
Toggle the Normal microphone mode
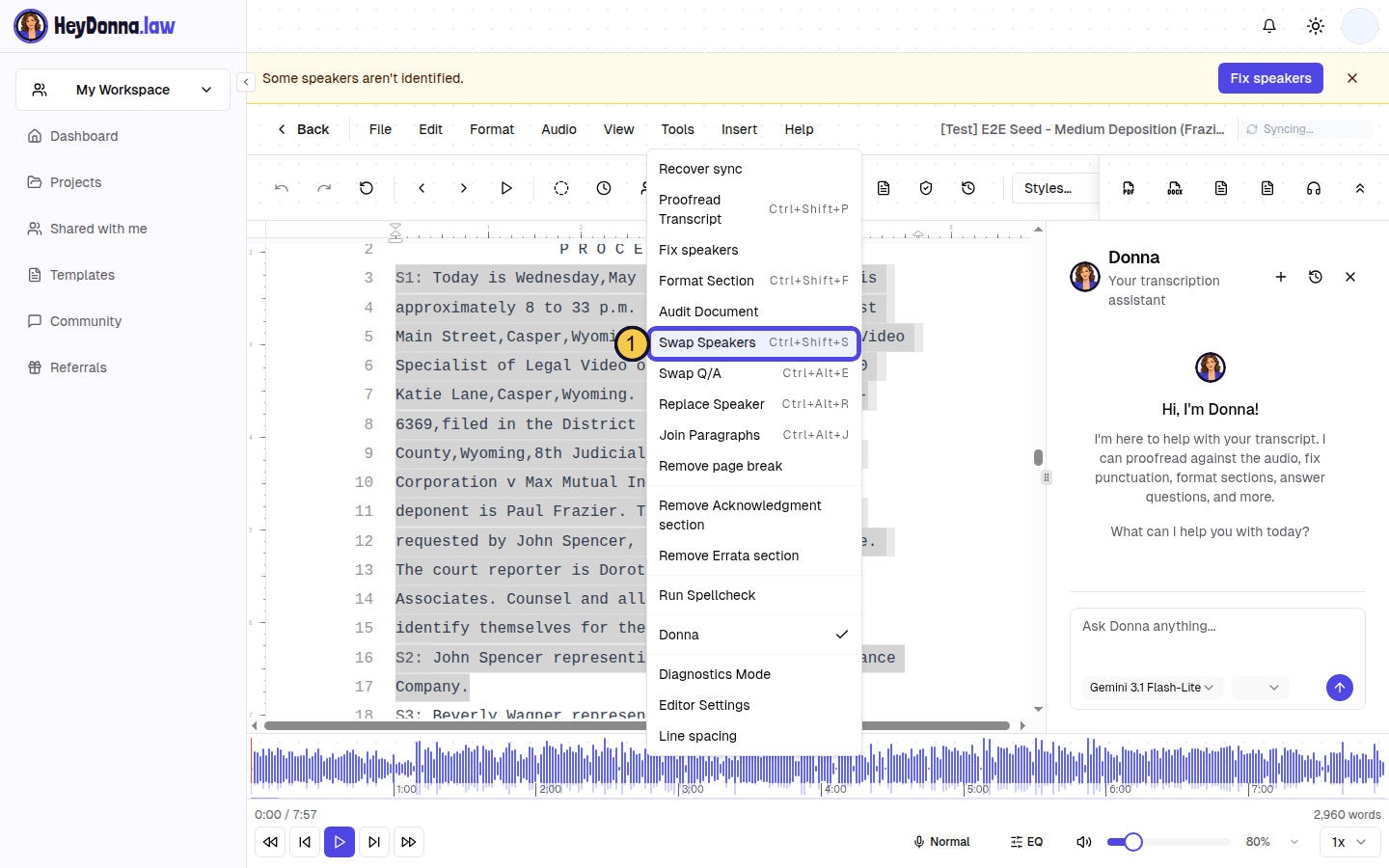(x=941, y=842)
